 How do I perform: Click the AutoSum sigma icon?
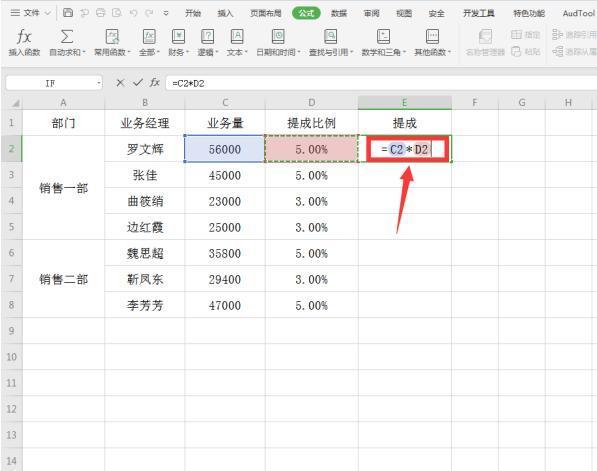tap(67, 37)
